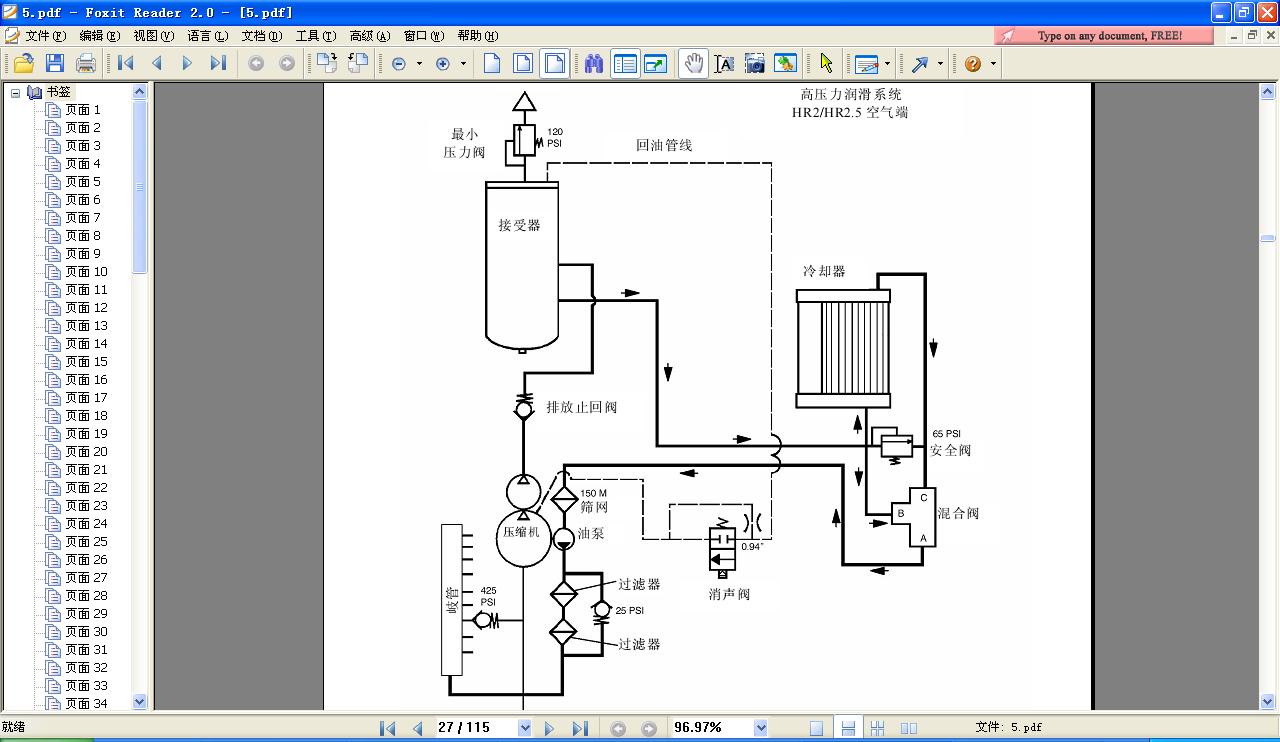Select the Snapshot camera tool
The image size is (1280, 742).
point(754,63)
